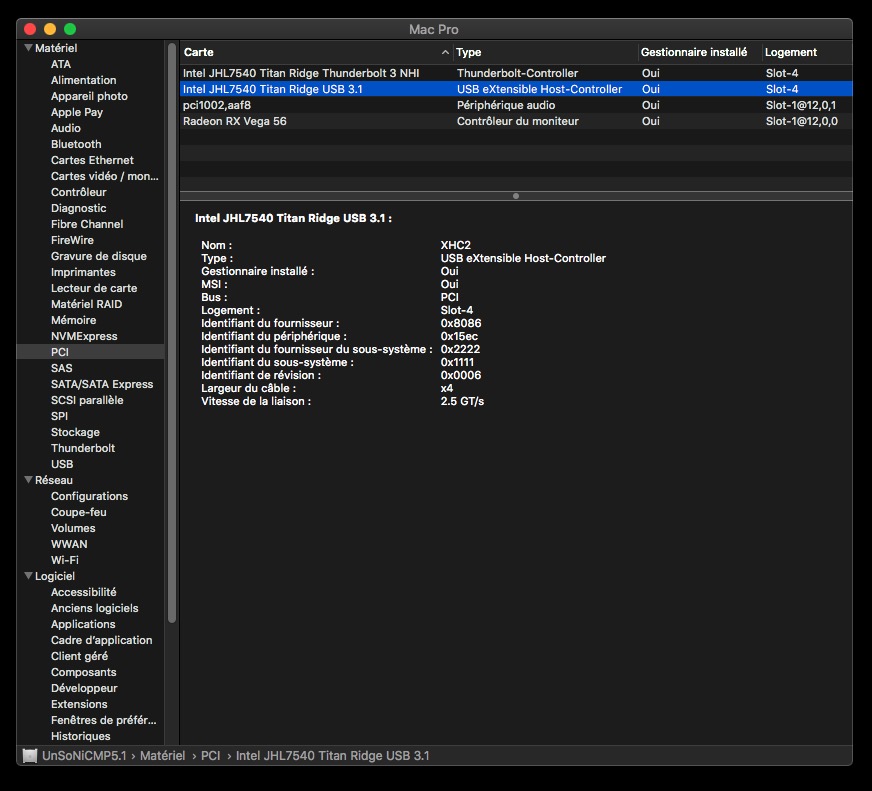The height and width of the screenshot is (791, 872).
Task: Select Cadre d'application in sidebar
Action: pos(101,640)
